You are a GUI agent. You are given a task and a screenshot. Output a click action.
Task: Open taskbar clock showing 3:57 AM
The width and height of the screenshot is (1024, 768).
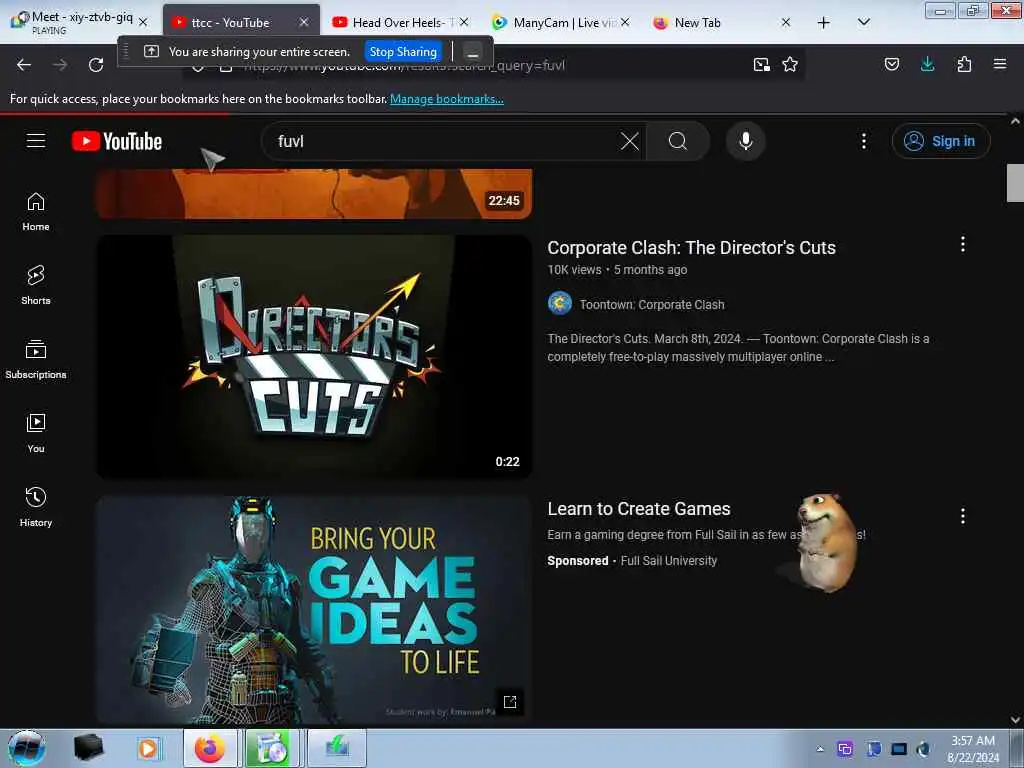pos(972,749)
